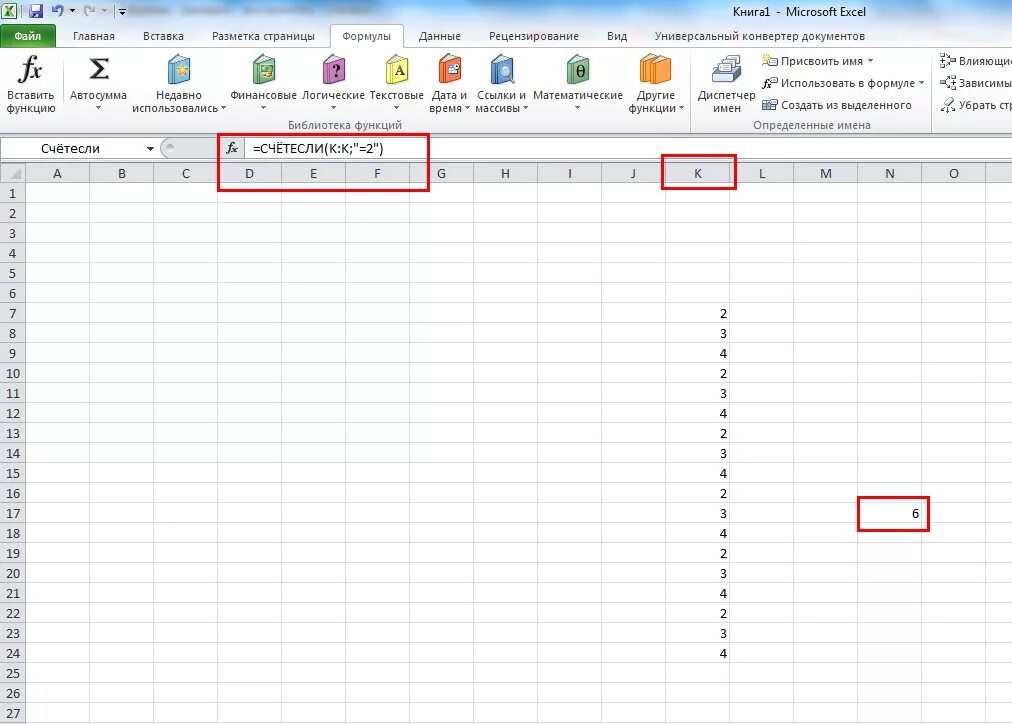1012x724 pixels.
Task: Open Customize Quick Access Toolbar dropdown
Action: coord(122,11)
